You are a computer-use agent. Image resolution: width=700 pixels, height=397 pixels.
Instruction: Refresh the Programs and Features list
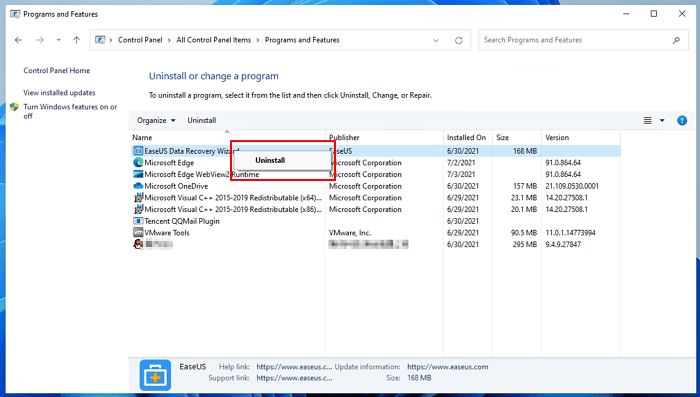point(458,40)
